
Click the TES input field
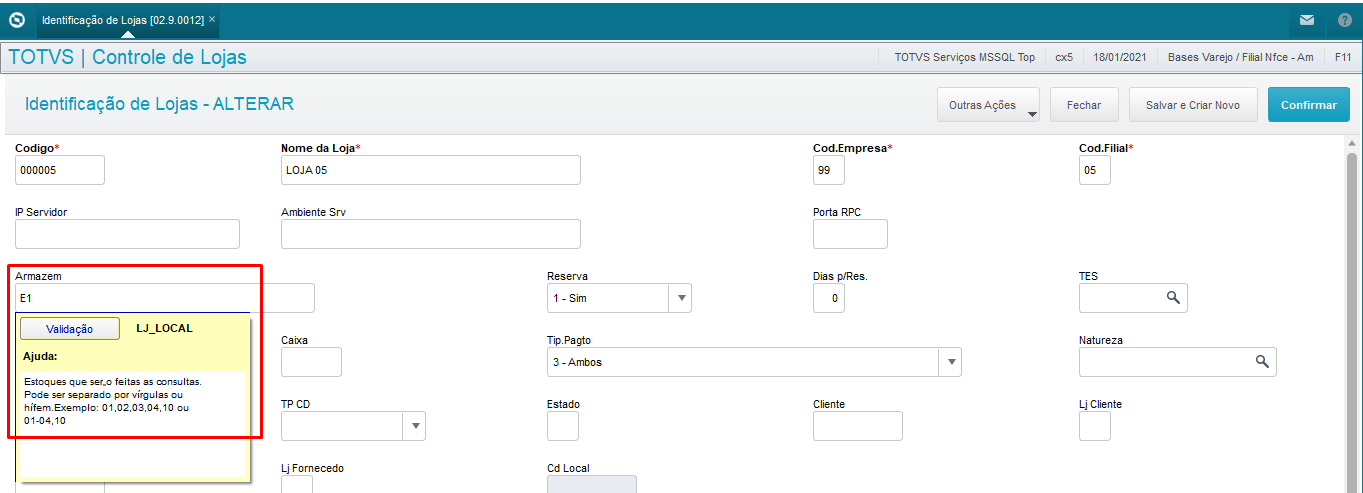pyautogui.click(x=1133, y=298)
